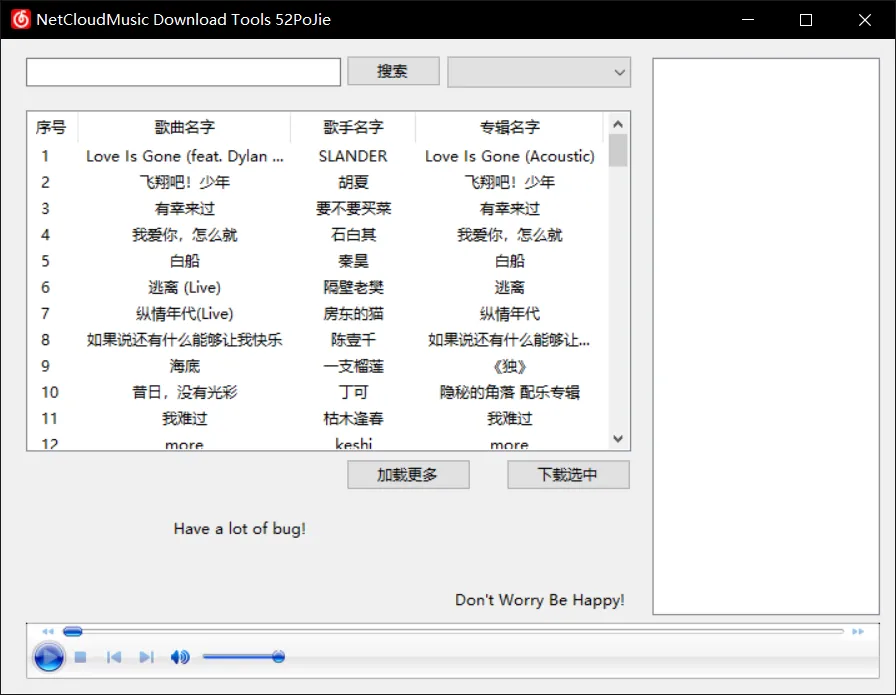Click album 隐秘的角落 配乐专辑
Screen dimensions: 896x695
click(x=510, y=393)
